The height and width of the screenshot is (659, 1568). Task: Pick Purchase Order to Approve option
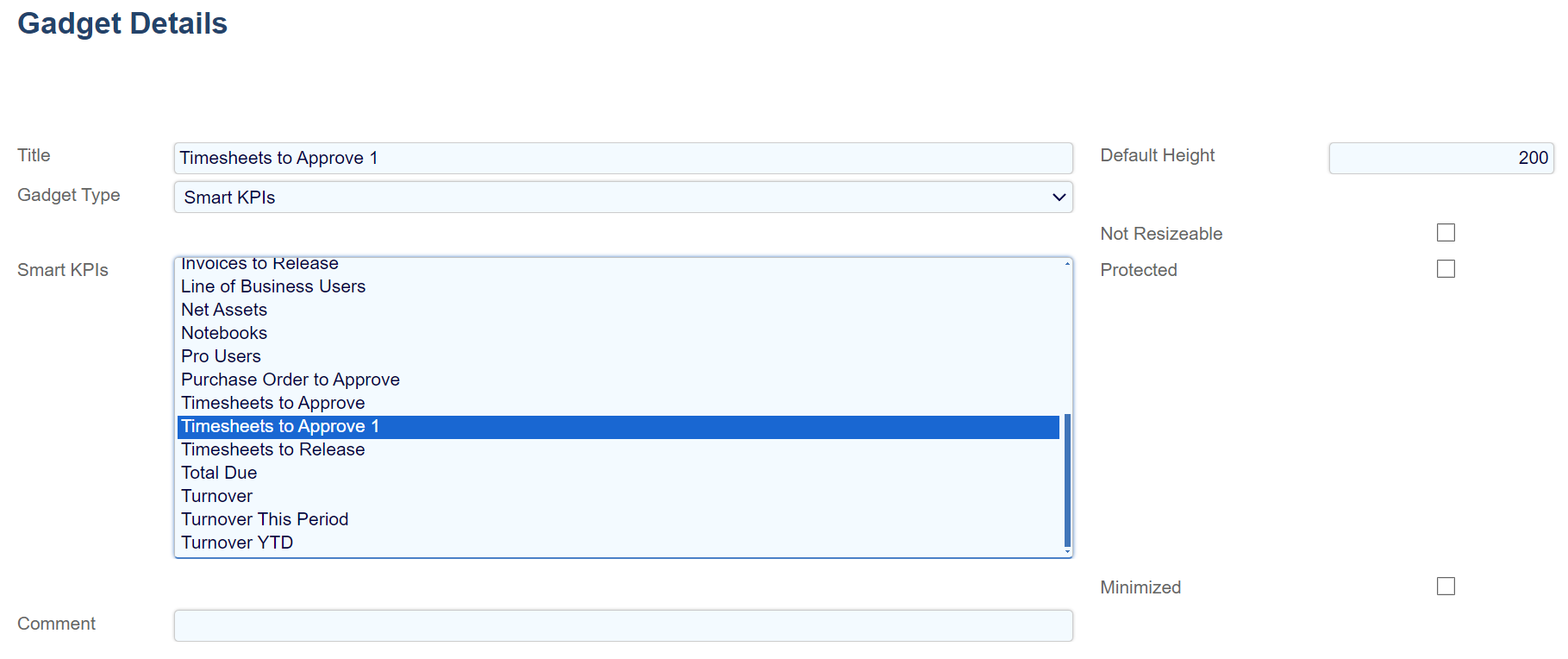tap(290, 380)
